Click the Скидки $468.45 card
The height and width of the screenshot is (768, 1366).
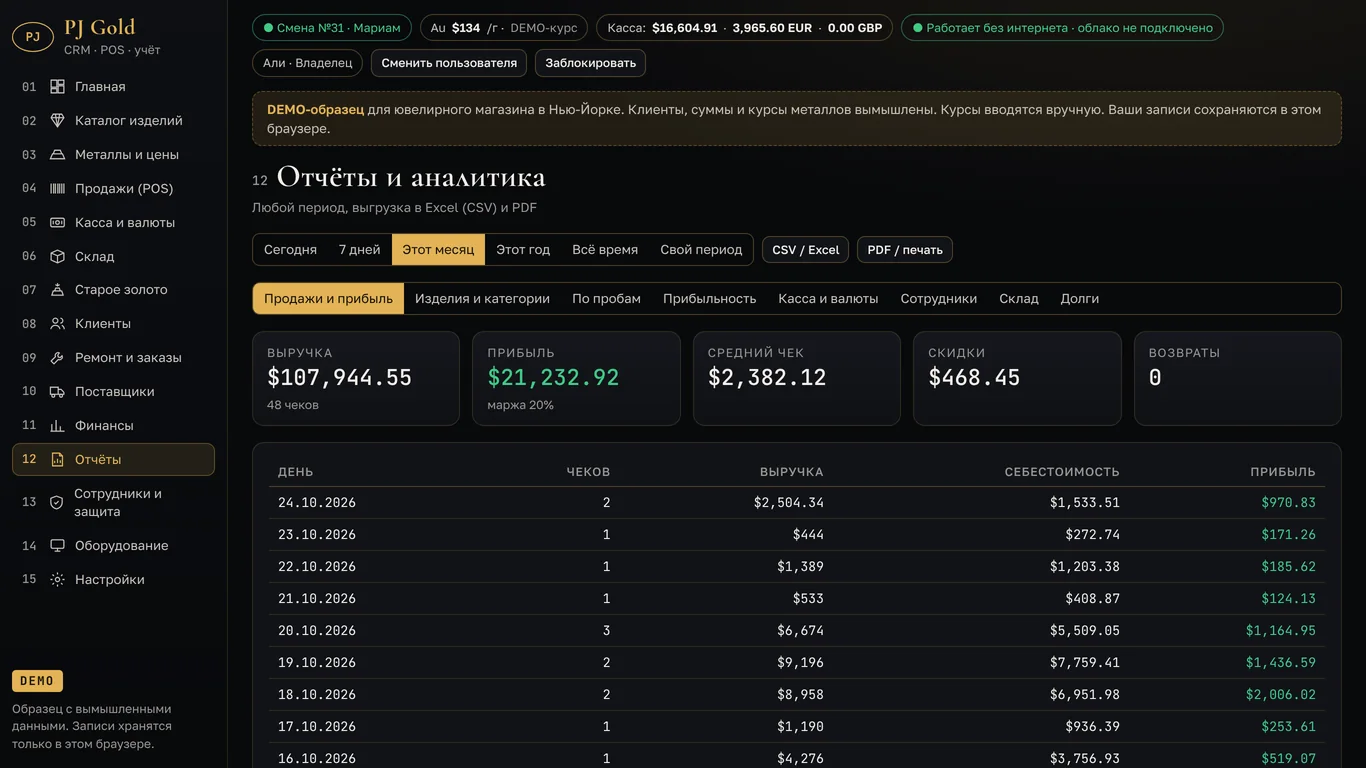(x=1017, y=379)
